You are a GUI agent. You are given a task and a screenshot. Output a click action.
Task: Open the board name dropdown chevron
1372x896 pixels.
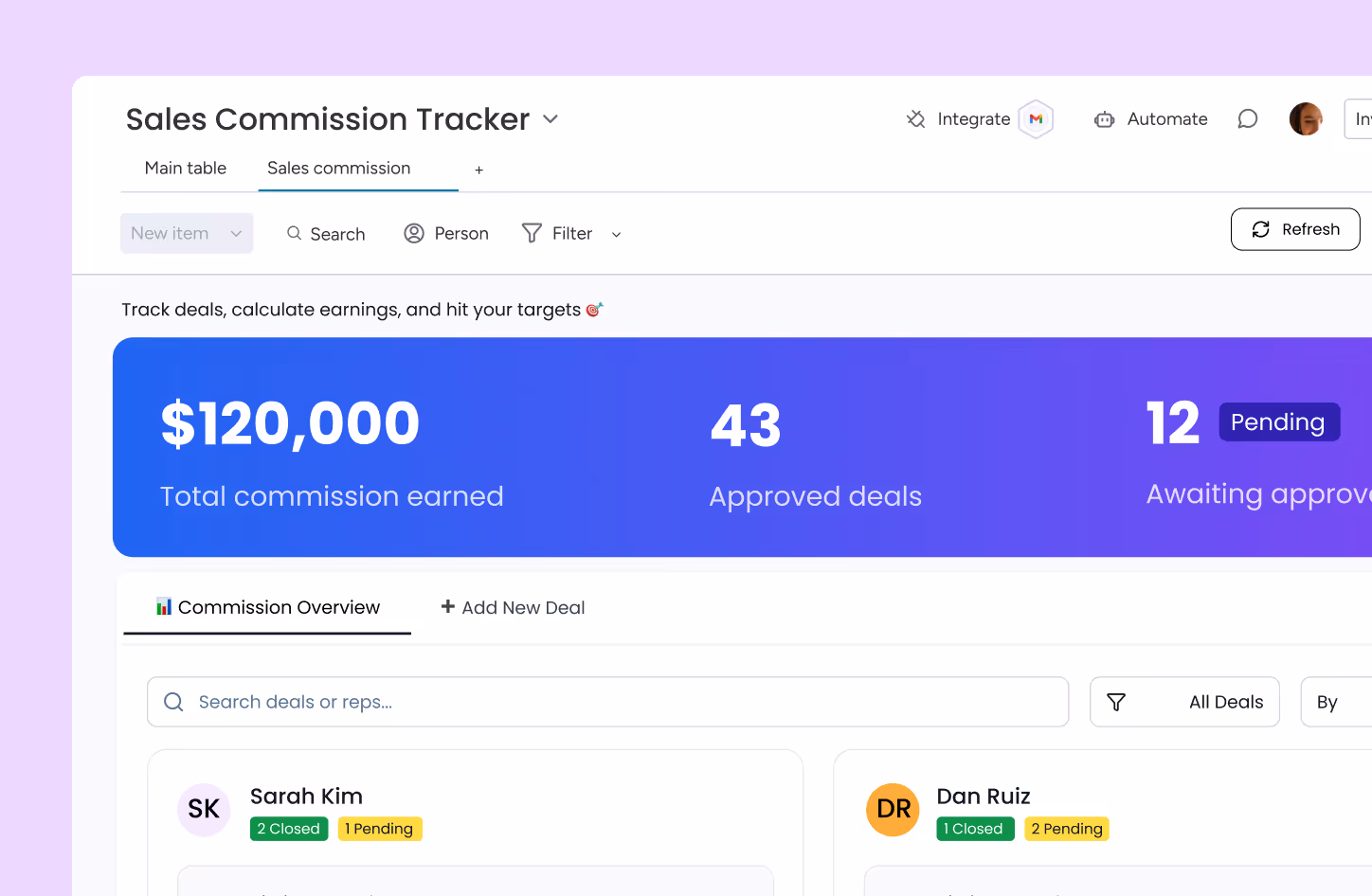click(550, 119)
